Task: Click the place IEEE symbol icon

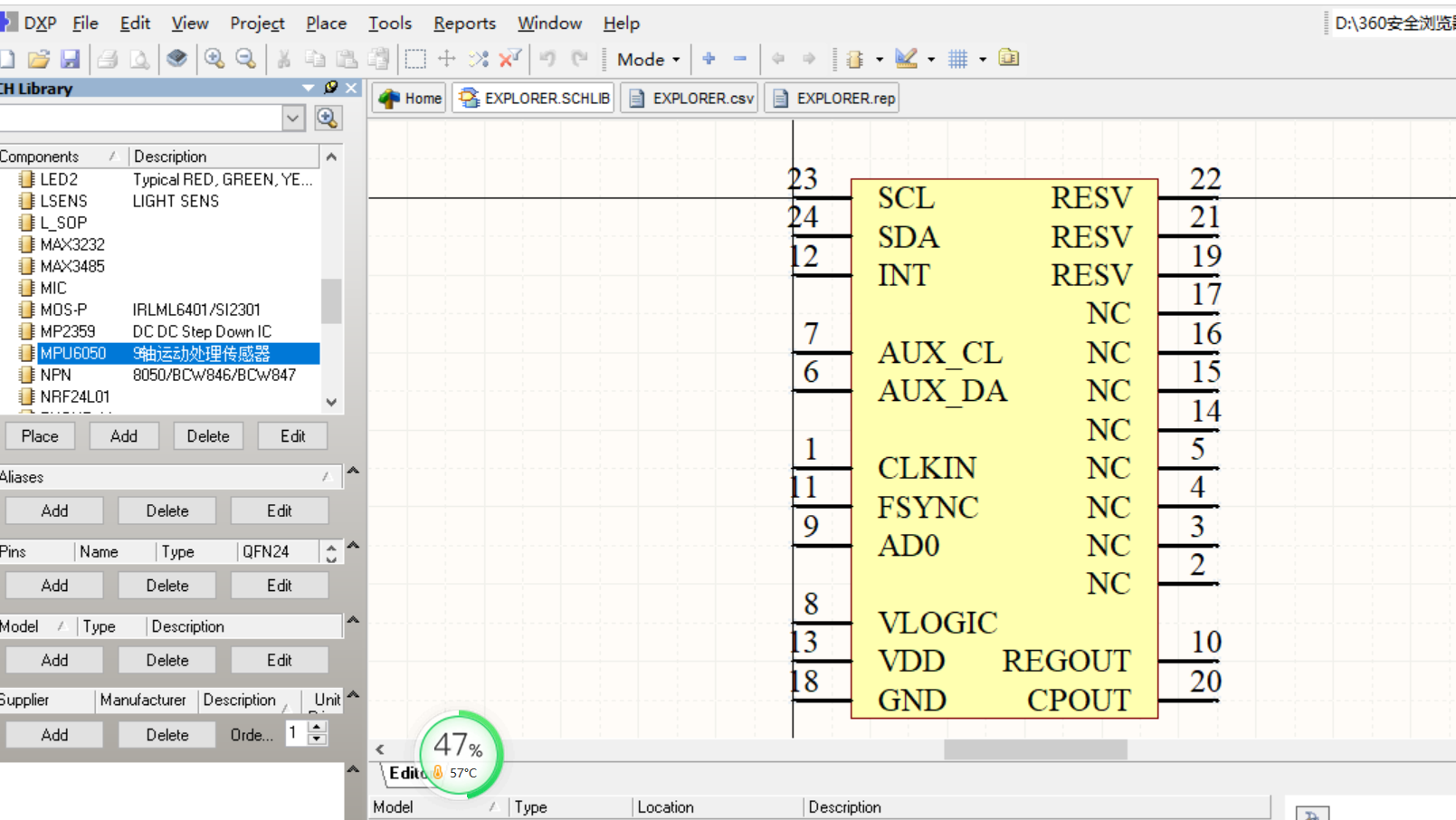Action: (x=854, y=59)
